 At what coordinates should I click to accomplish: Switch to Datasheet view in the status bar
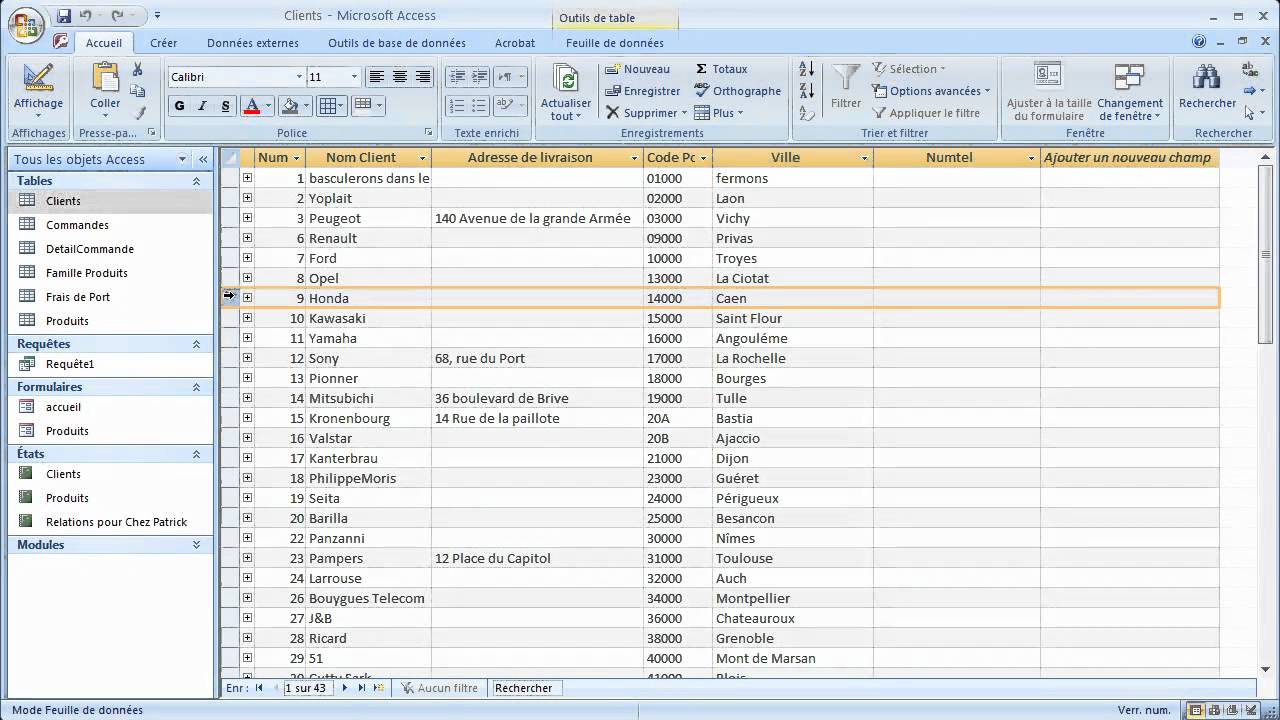(1195, 711)
